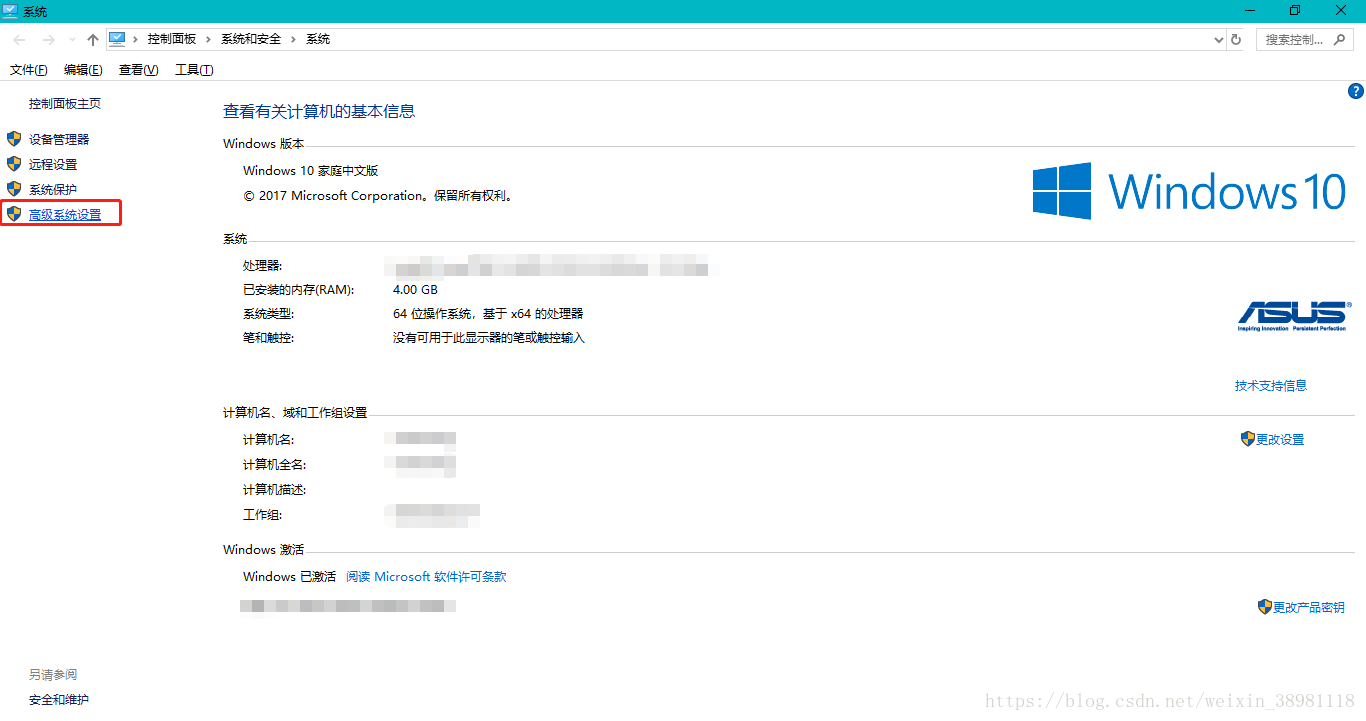Image resolution: width=1366 pixels, height=721 pixels.
Task: Select 系统 breadcrumb in address bar
Action: [x=318, y=39]
